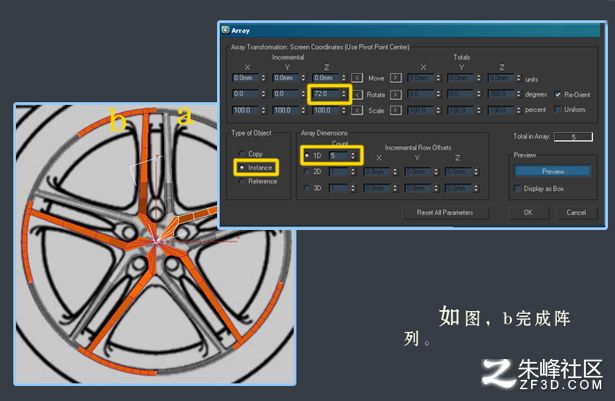This screenshot has height=401, width=615.
Task: Adjust the Rotate Z spinner arrows
Action: 344,94
